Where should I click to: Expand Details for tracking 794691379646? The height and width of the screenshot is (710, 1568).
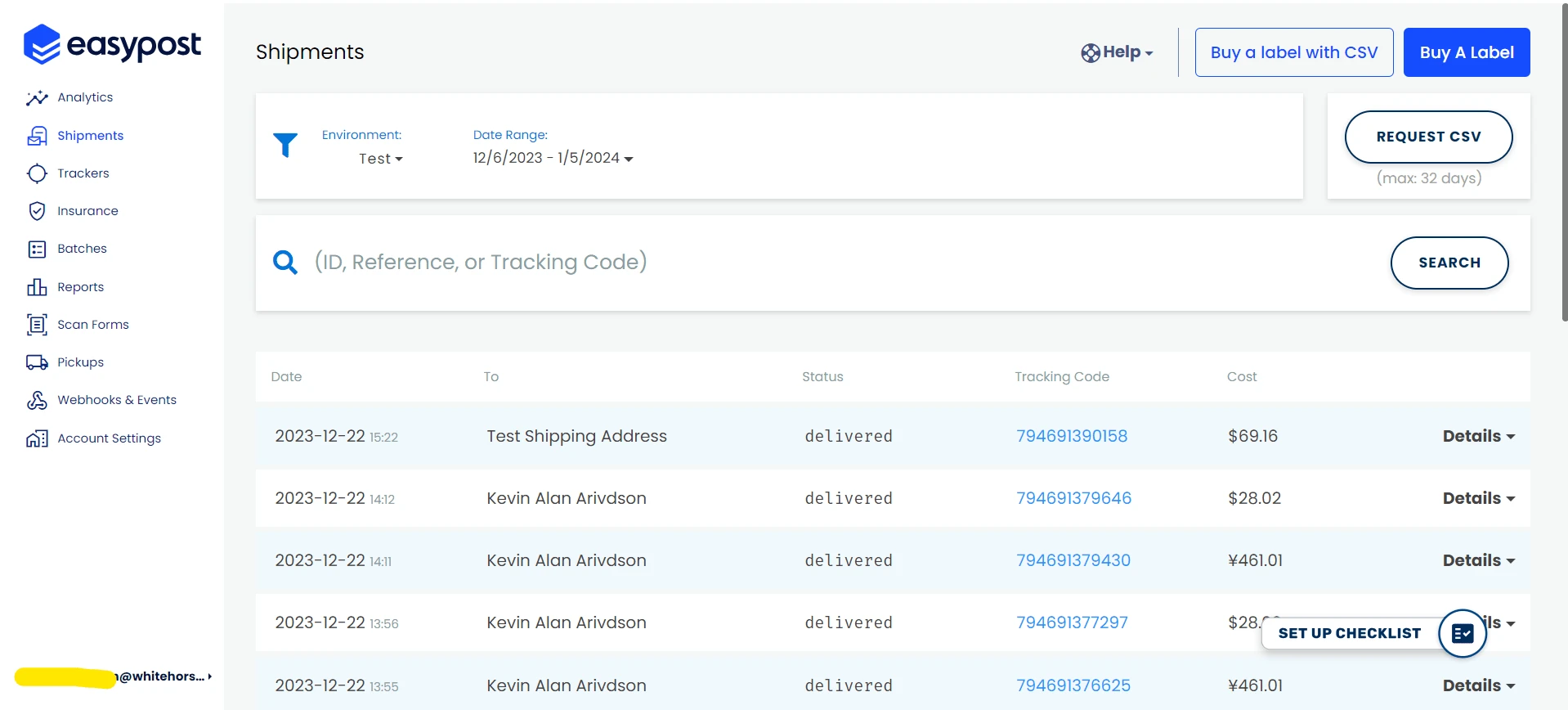1479,498
